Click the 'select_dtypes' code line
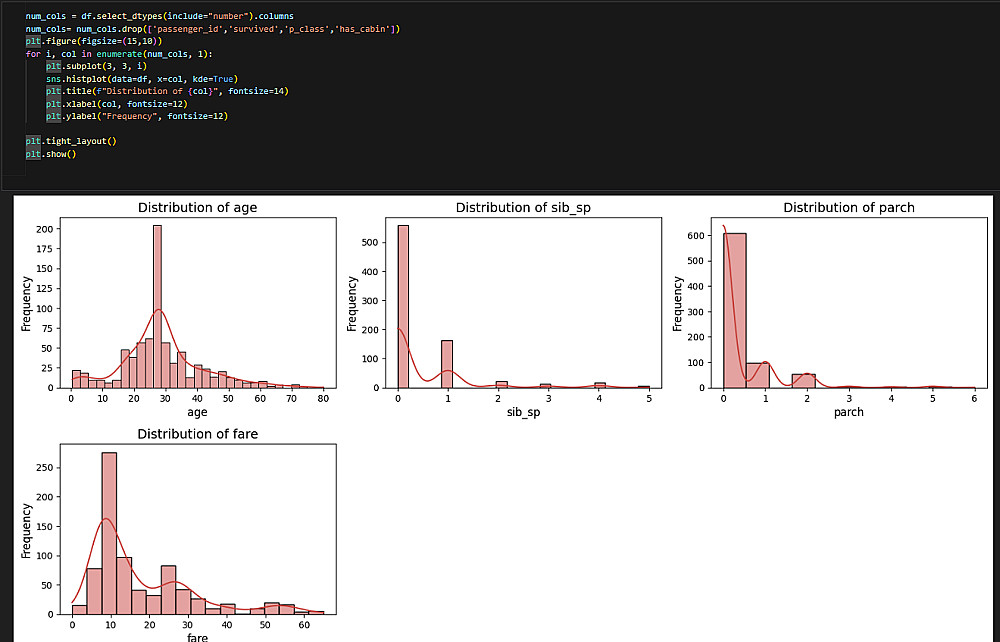Image resolution: width=1000 pixels, height=642 pixels. point(159,16)
